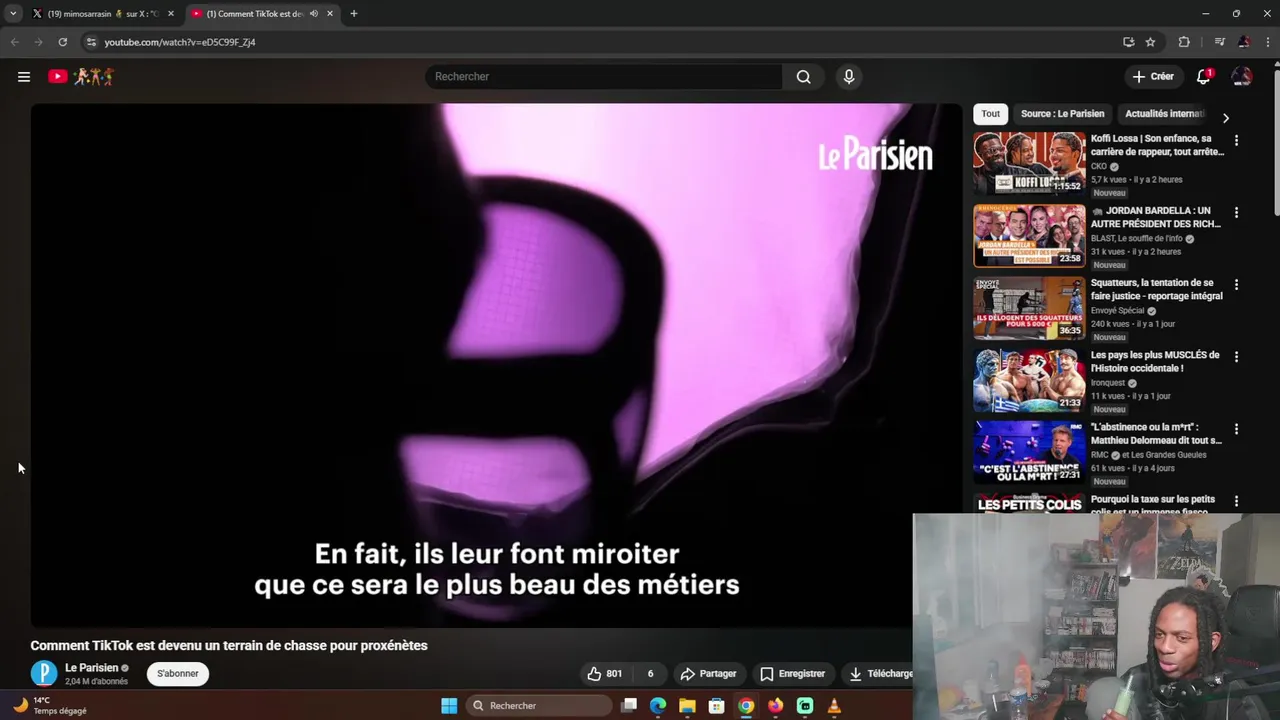Open the notifications bell
The width and height of the screenshot is (1280, 720).
click(1204, 76)
